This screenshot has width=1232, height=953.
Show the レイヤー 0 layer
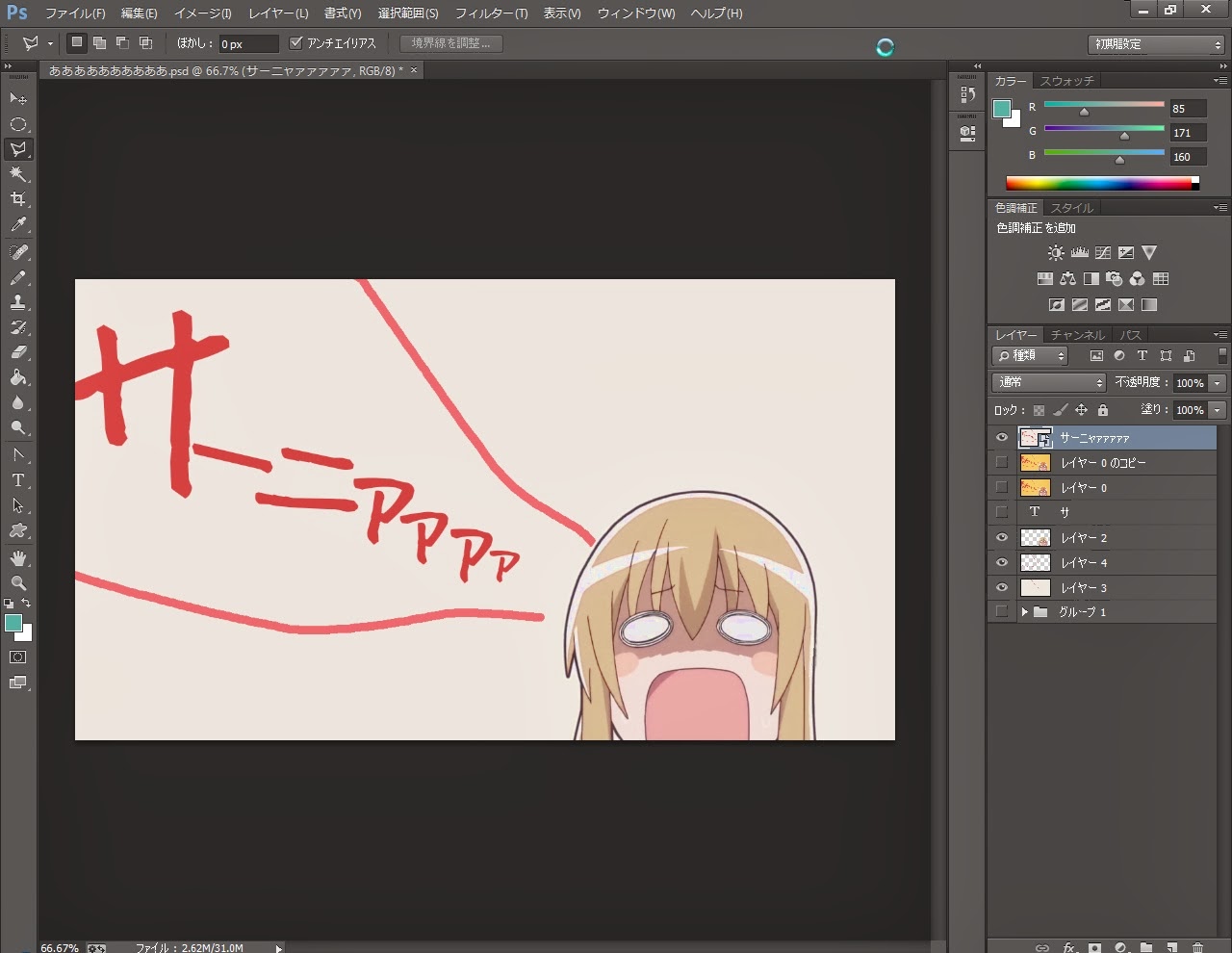[x=1002, y=487]
